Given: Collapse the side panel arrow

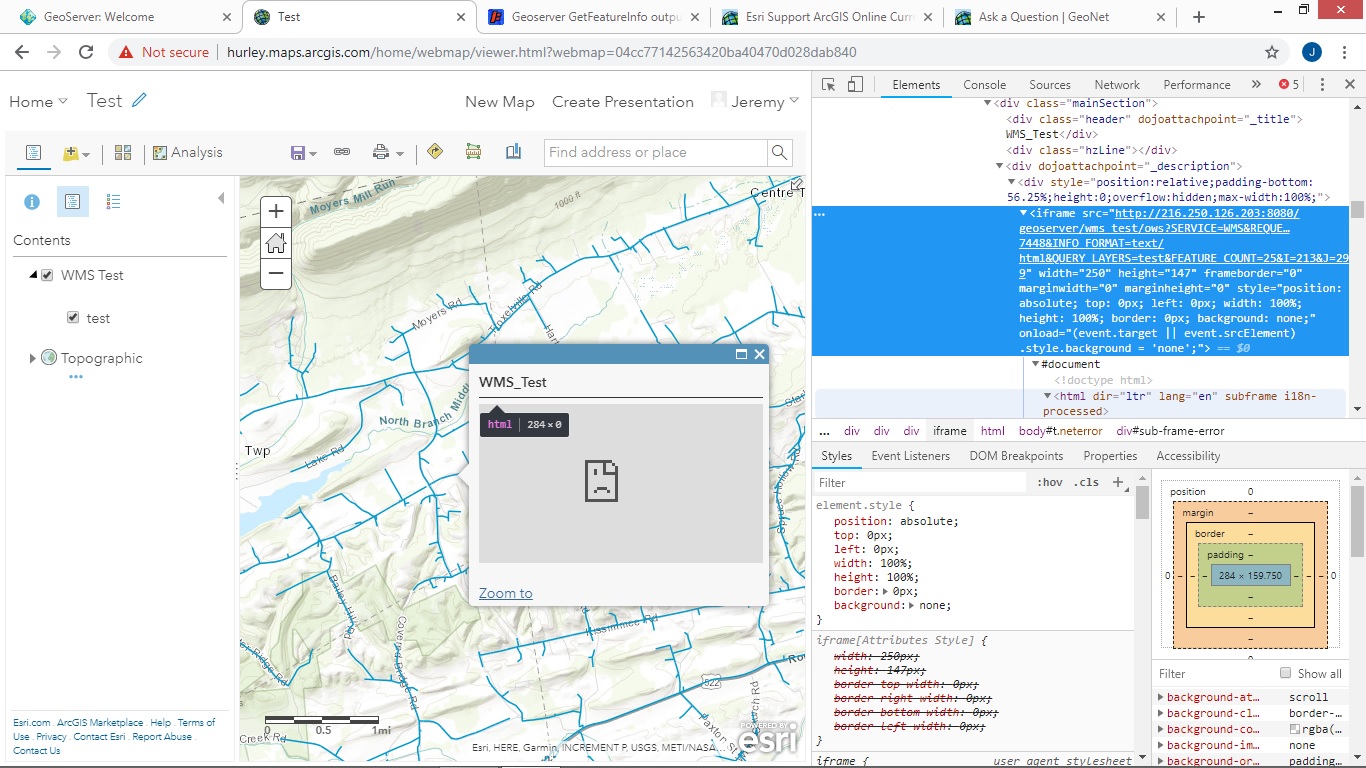Looking at the screenshot, I should (221, 199).
